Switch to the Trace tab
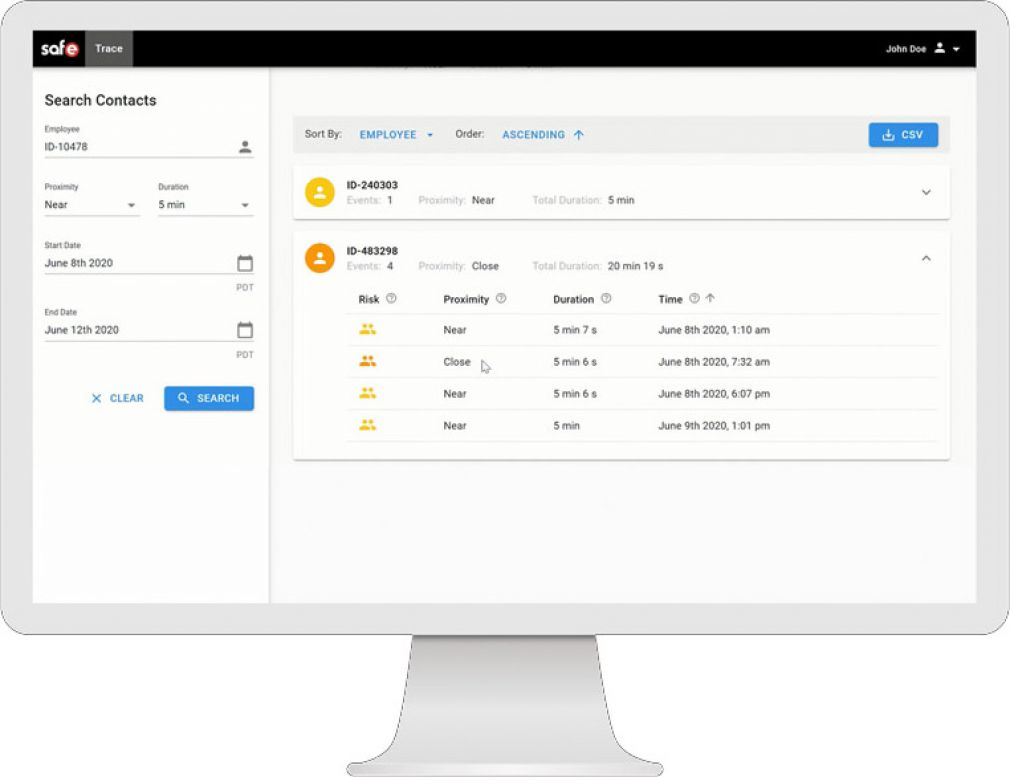This screenshot has height=777, width=1010. point(108,48)
